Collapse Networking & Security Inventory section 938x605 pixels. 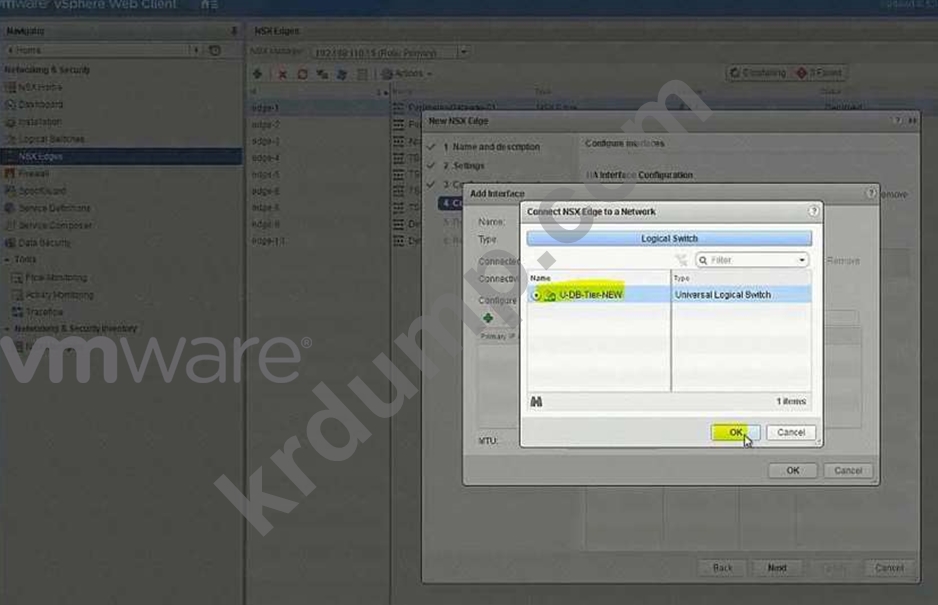pyautogui.click(x=7, y=329)
